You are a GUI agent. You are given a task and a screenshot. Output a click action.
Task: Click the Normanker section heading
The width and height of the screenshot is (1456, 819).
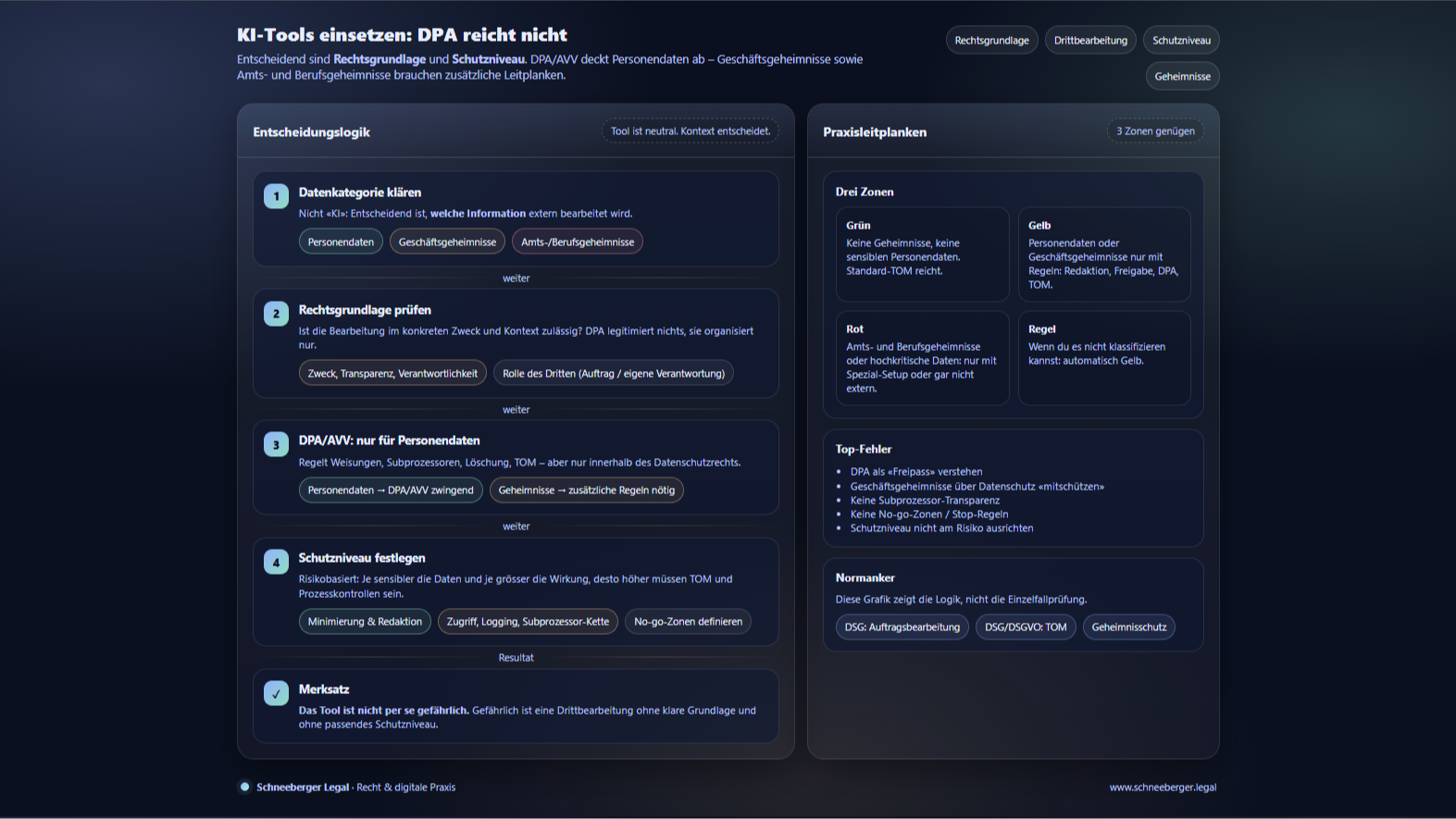[865, 577]
